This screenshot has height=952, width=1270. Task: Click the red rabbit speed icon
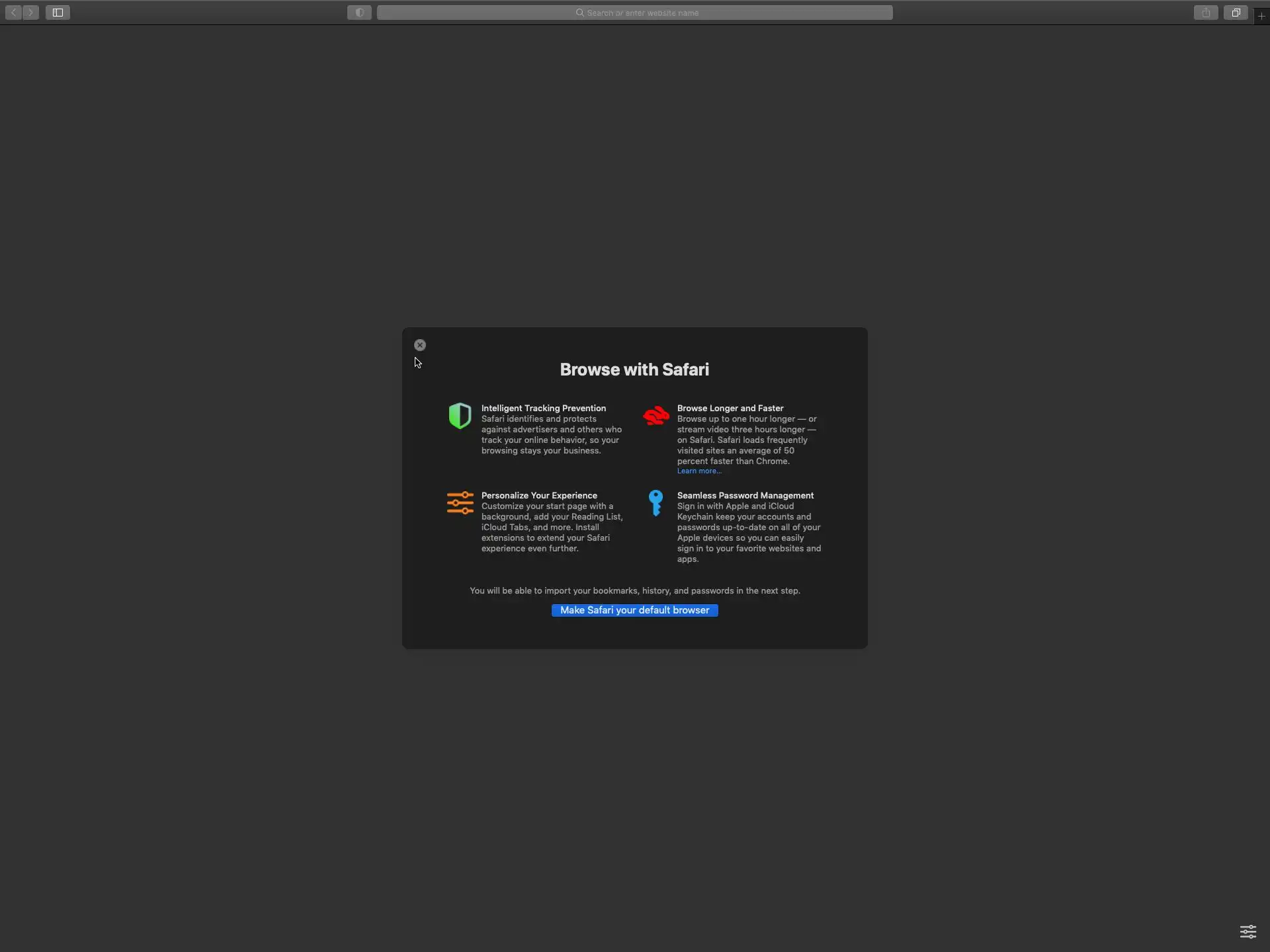coord(656,416)
